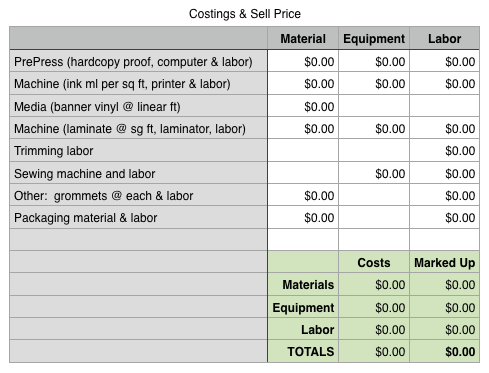Click the Materials Costs total cell
489x373 pixels.
coord(374,284)
